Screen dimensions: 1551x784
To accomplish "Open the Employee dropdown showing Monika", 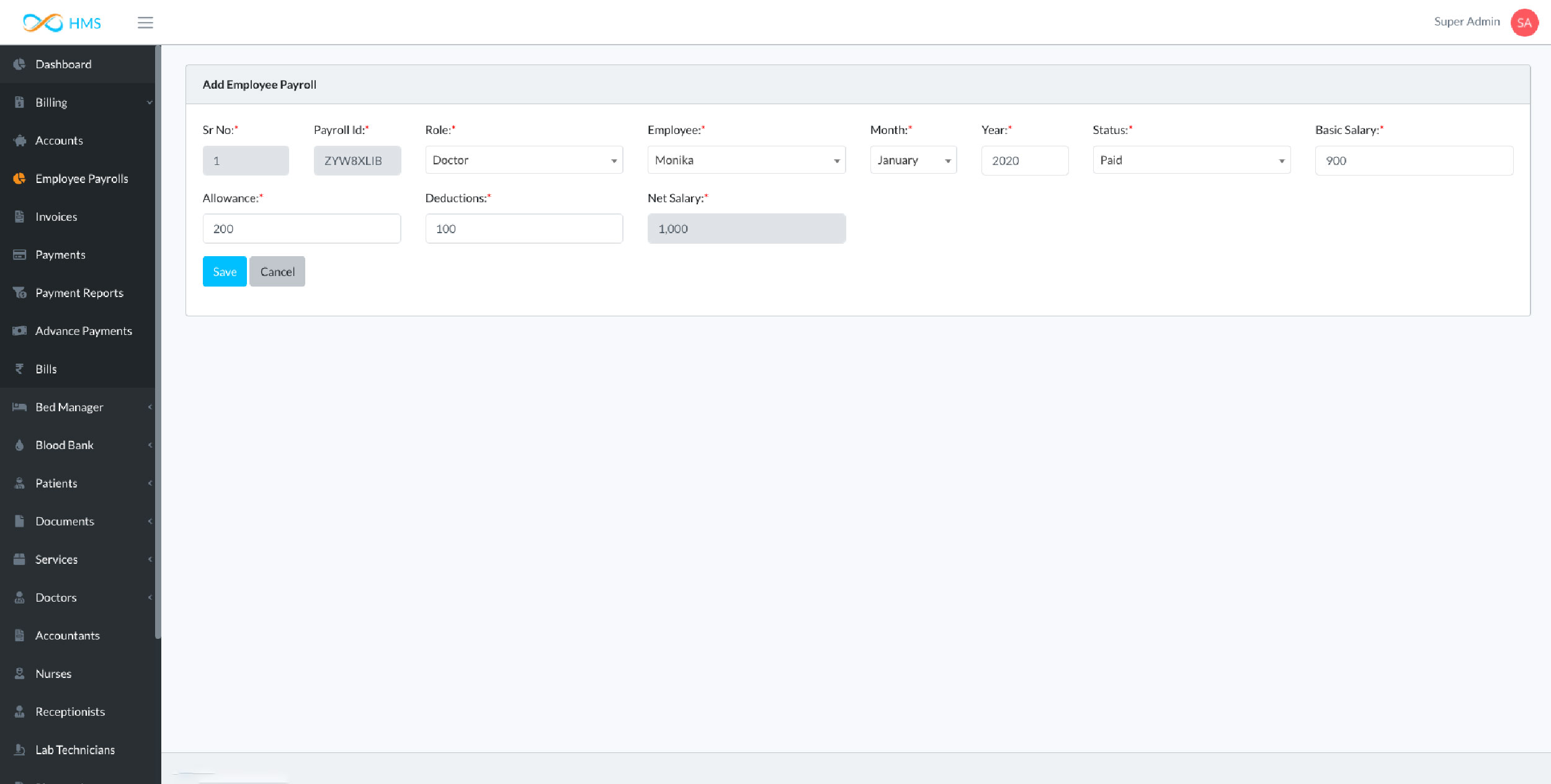I will pos(746,160).
